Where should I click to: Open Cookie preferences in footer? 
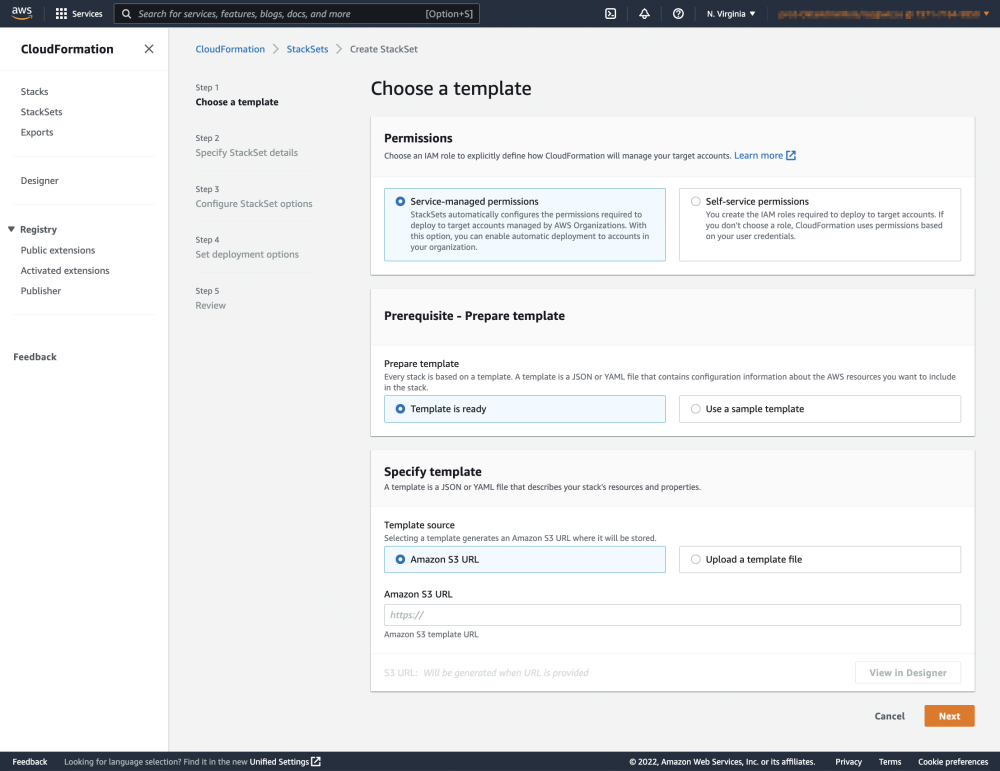click(x=953, y=761)
